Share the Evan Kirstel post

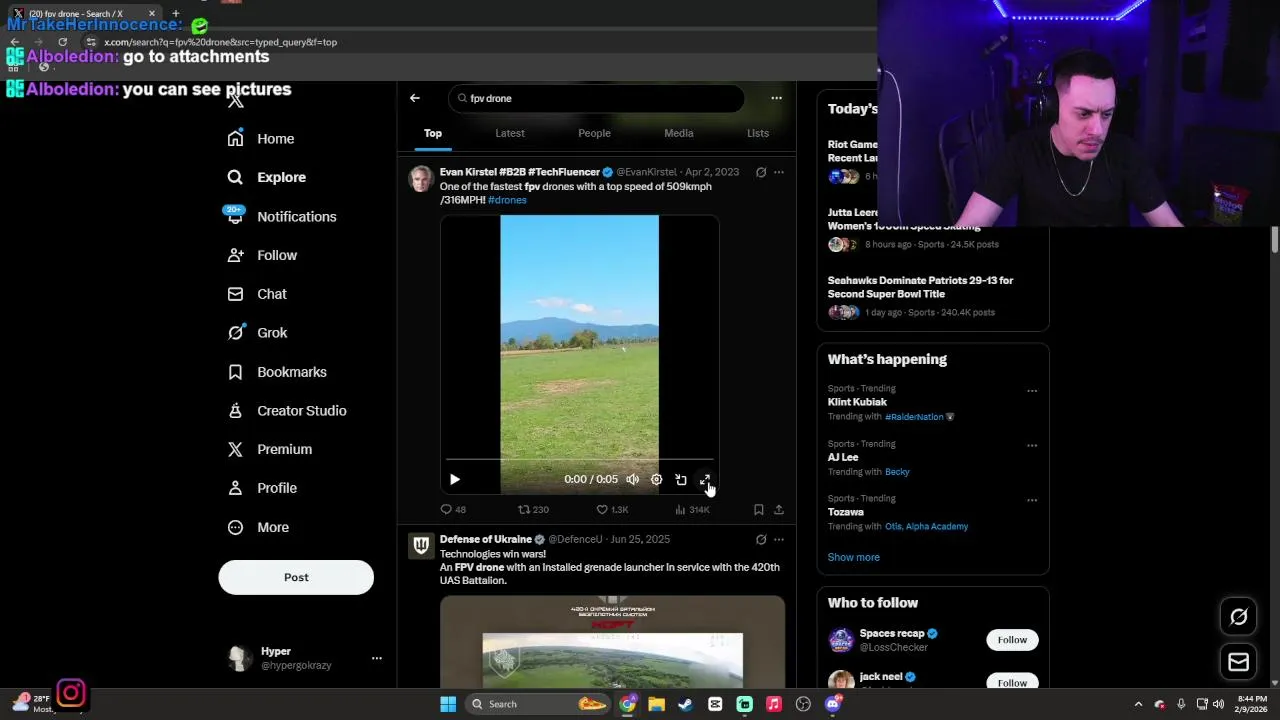pyautogui.click(x=779, y=510)
